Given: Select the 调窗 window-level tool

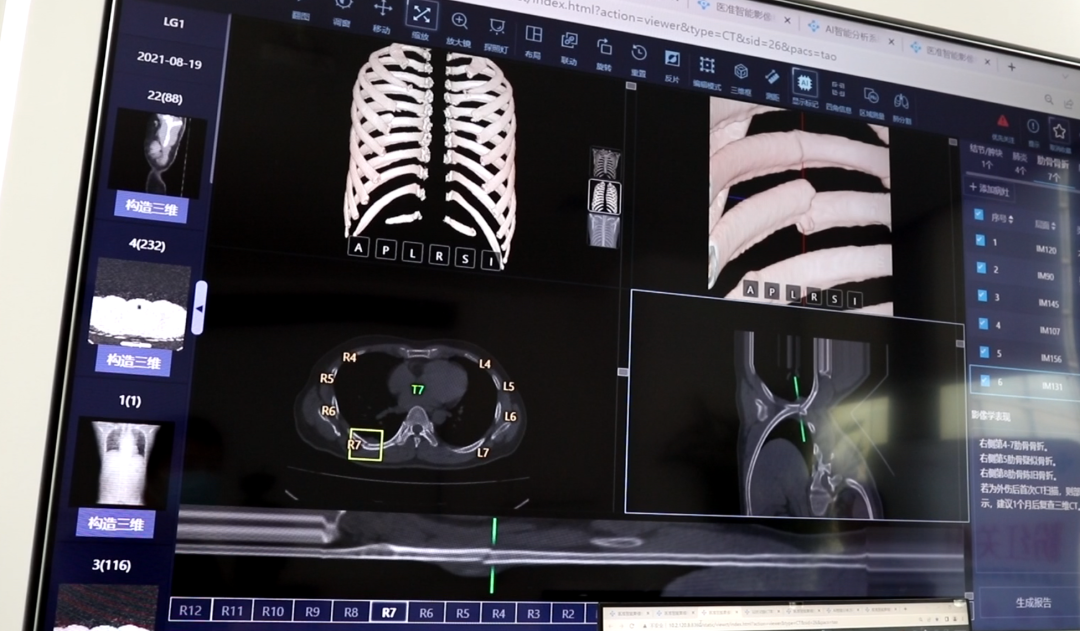Looking at the screenshot, I should [342, 10].
